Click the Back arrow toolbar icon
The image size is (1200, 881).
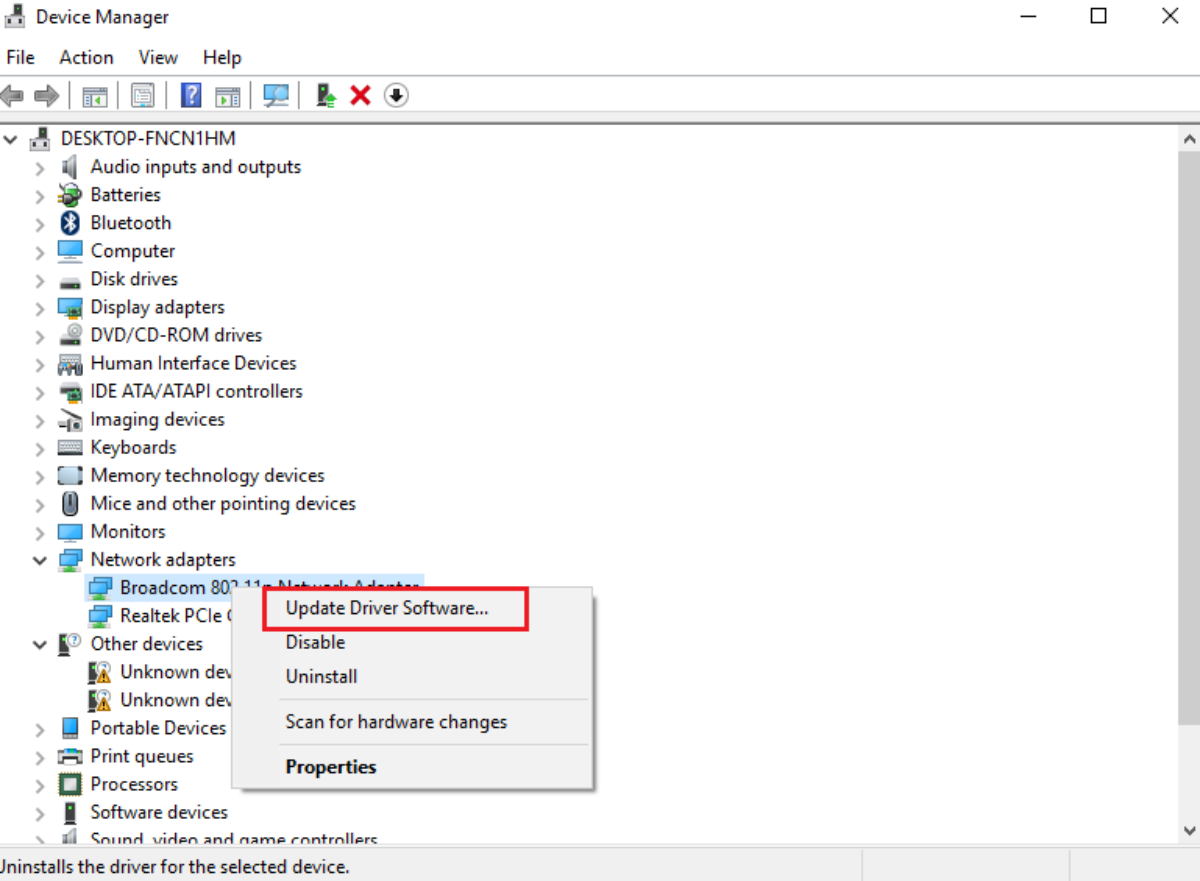coord(12,96)
